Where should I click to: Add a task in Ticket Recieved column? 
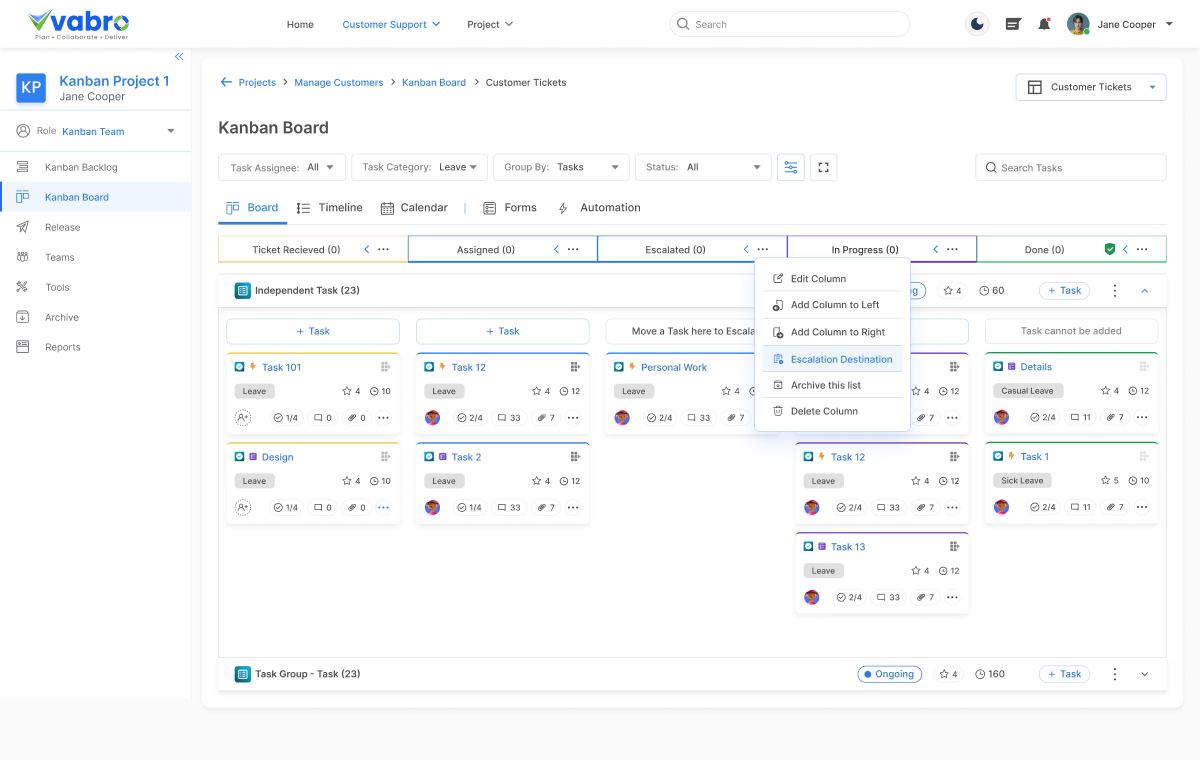tap(313, 331)
